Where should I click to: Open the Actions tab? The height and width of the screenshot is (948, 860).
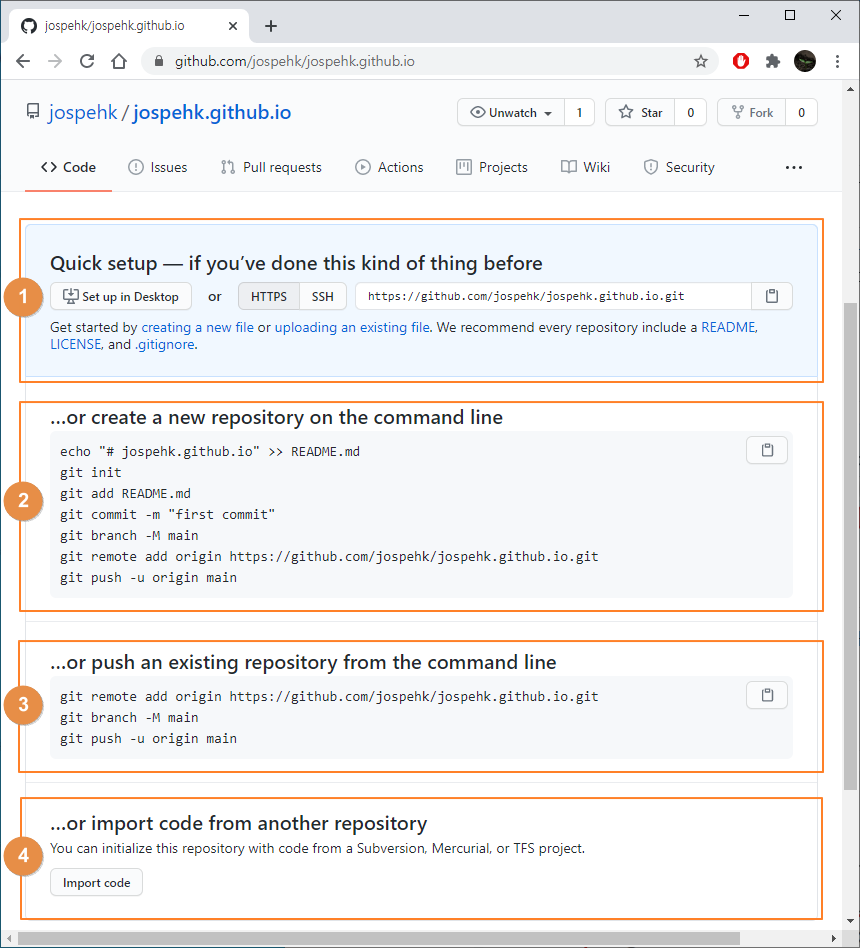coord(389,167)
